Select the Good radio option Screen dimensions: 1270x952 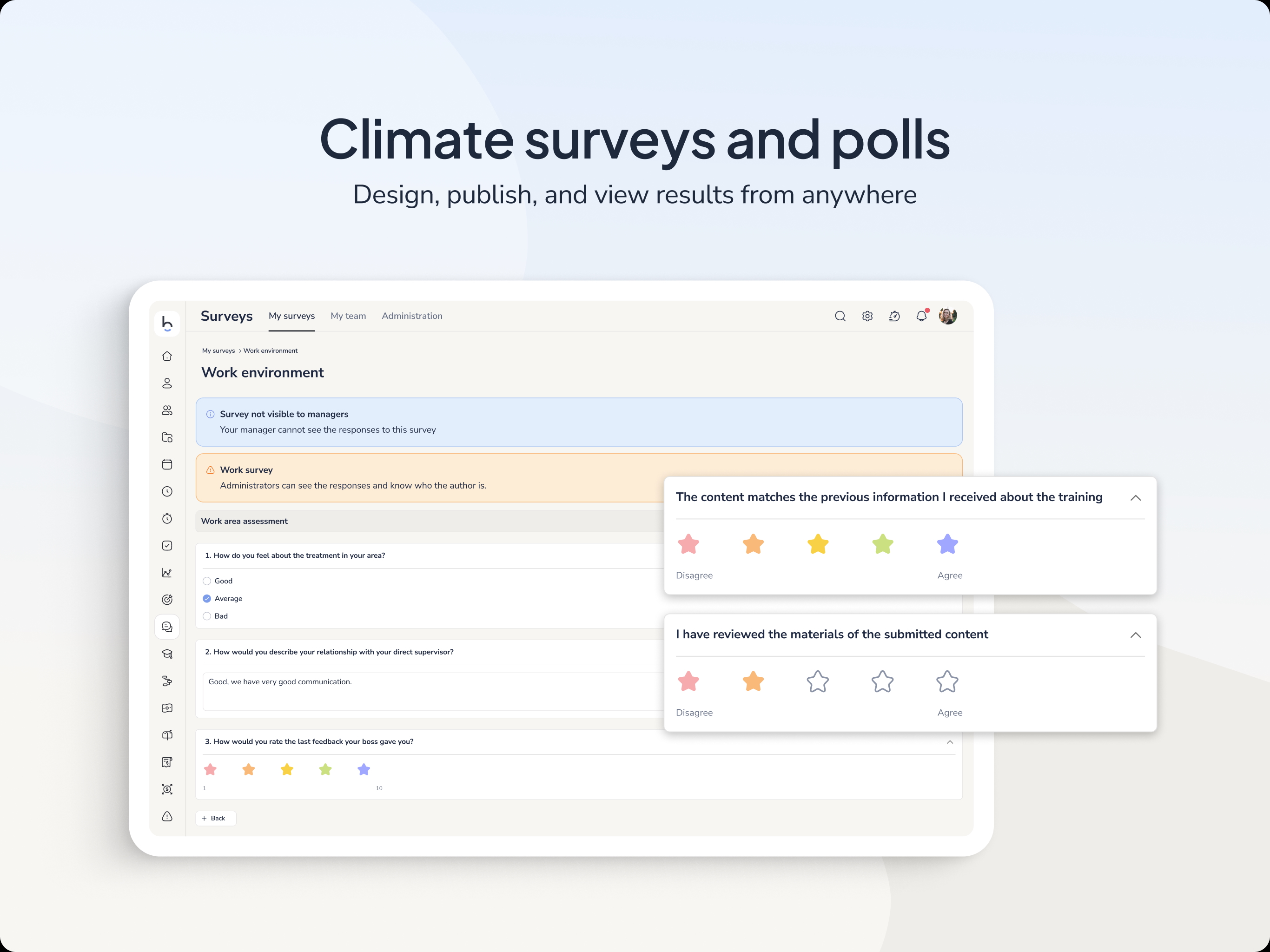(x=207, y=581)
